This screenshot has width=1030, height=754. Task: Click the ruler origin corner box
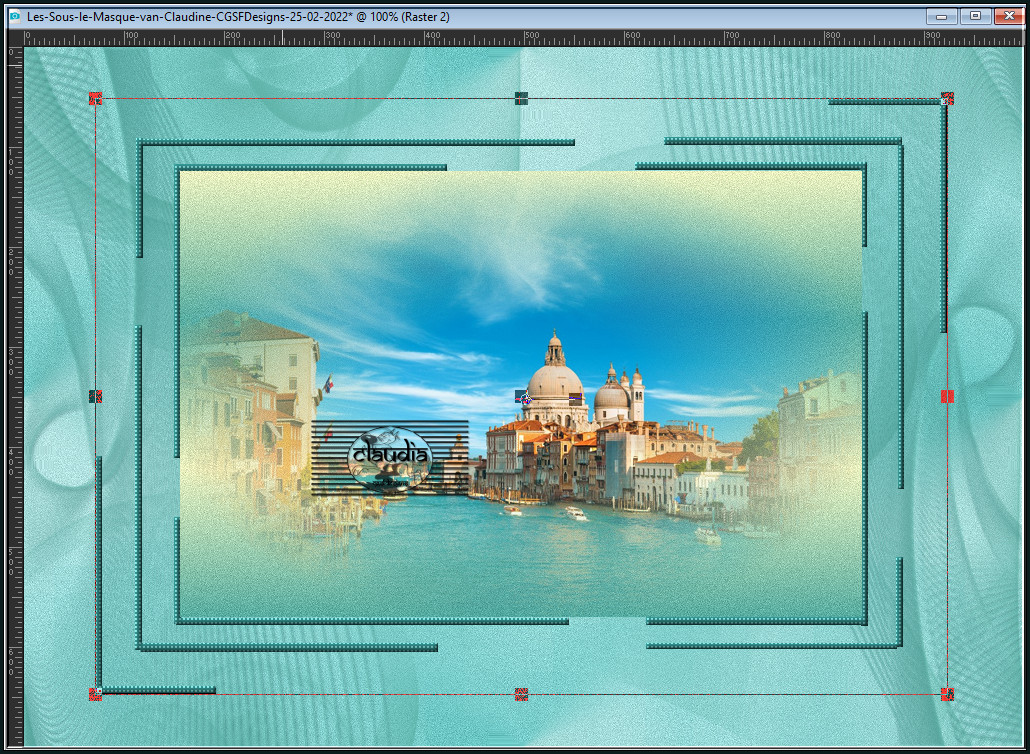click(x=16, y=38)
